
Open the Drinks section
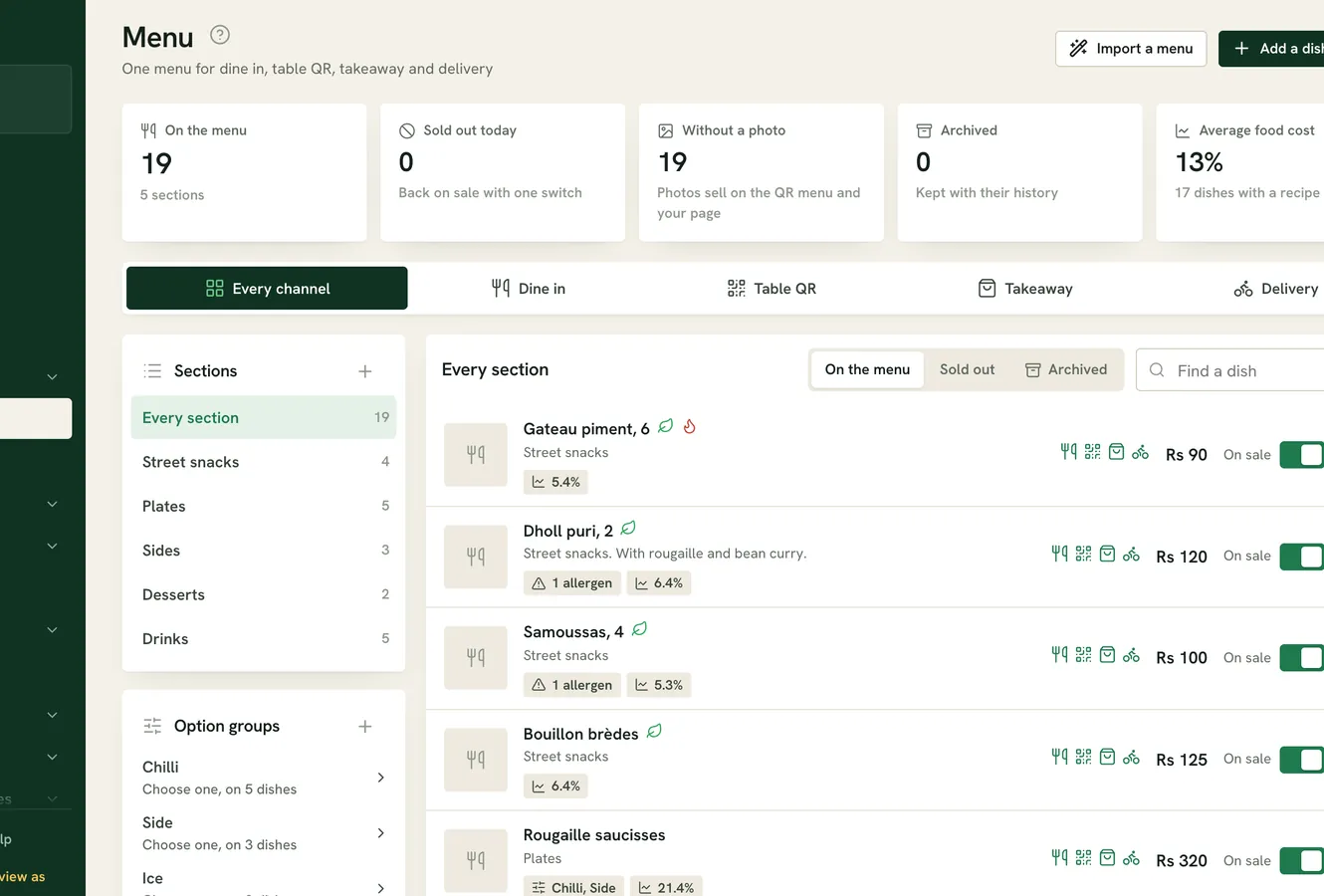tap(264, 639)
